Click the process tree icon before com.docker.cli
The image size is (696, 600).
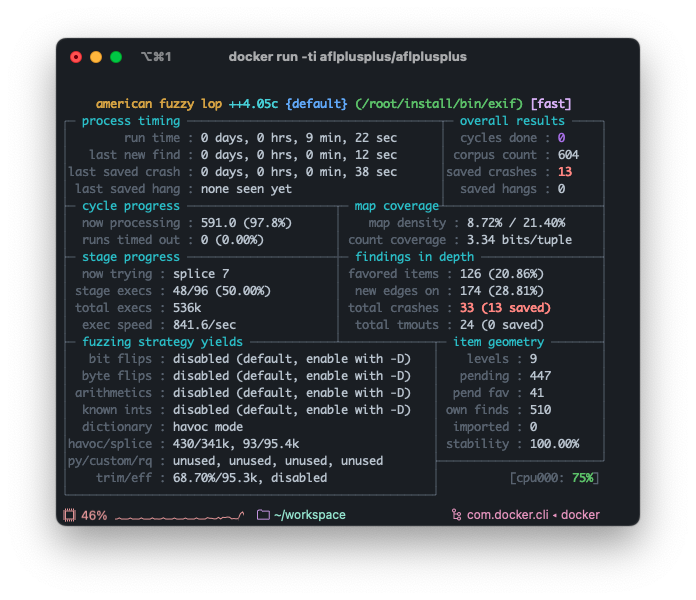pyautogui.click(x=456, y=515)
